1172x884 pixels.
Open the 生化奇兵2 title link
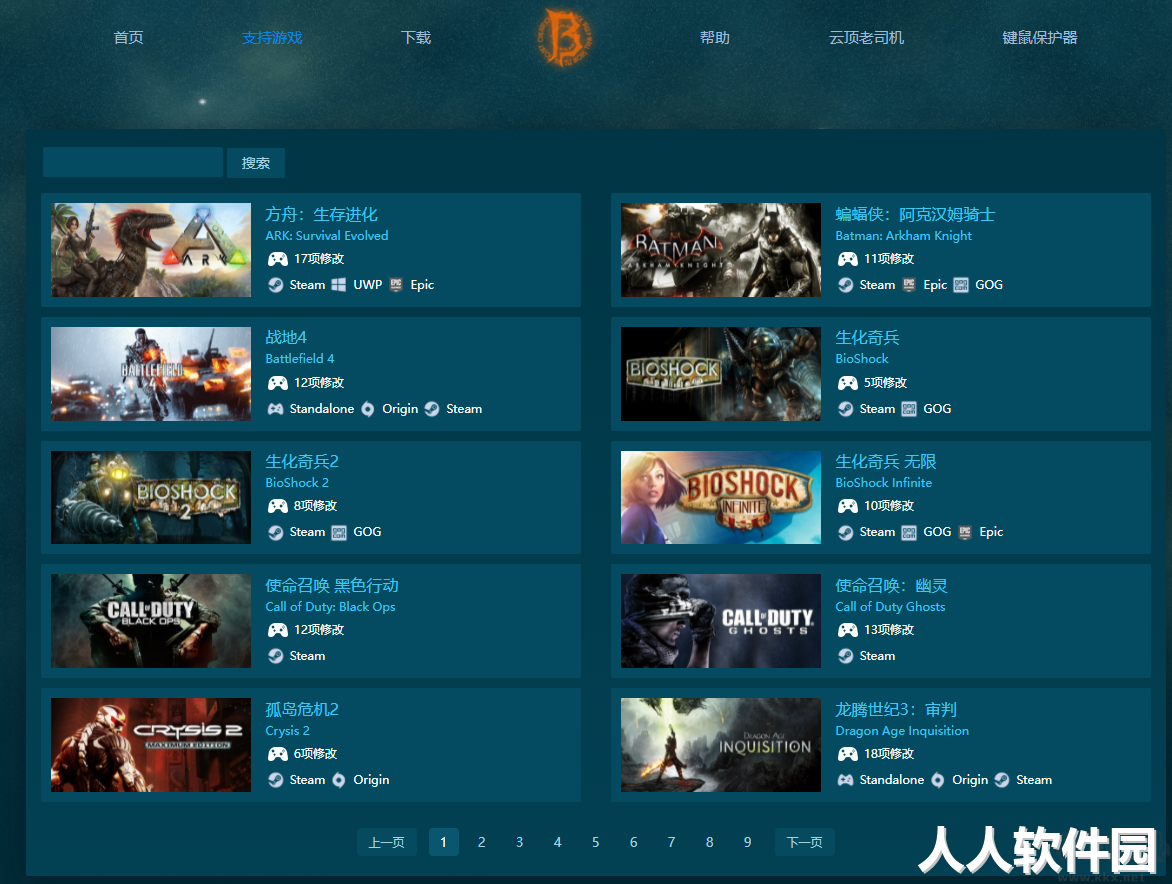pyautogui.click(x=302, y=462)
